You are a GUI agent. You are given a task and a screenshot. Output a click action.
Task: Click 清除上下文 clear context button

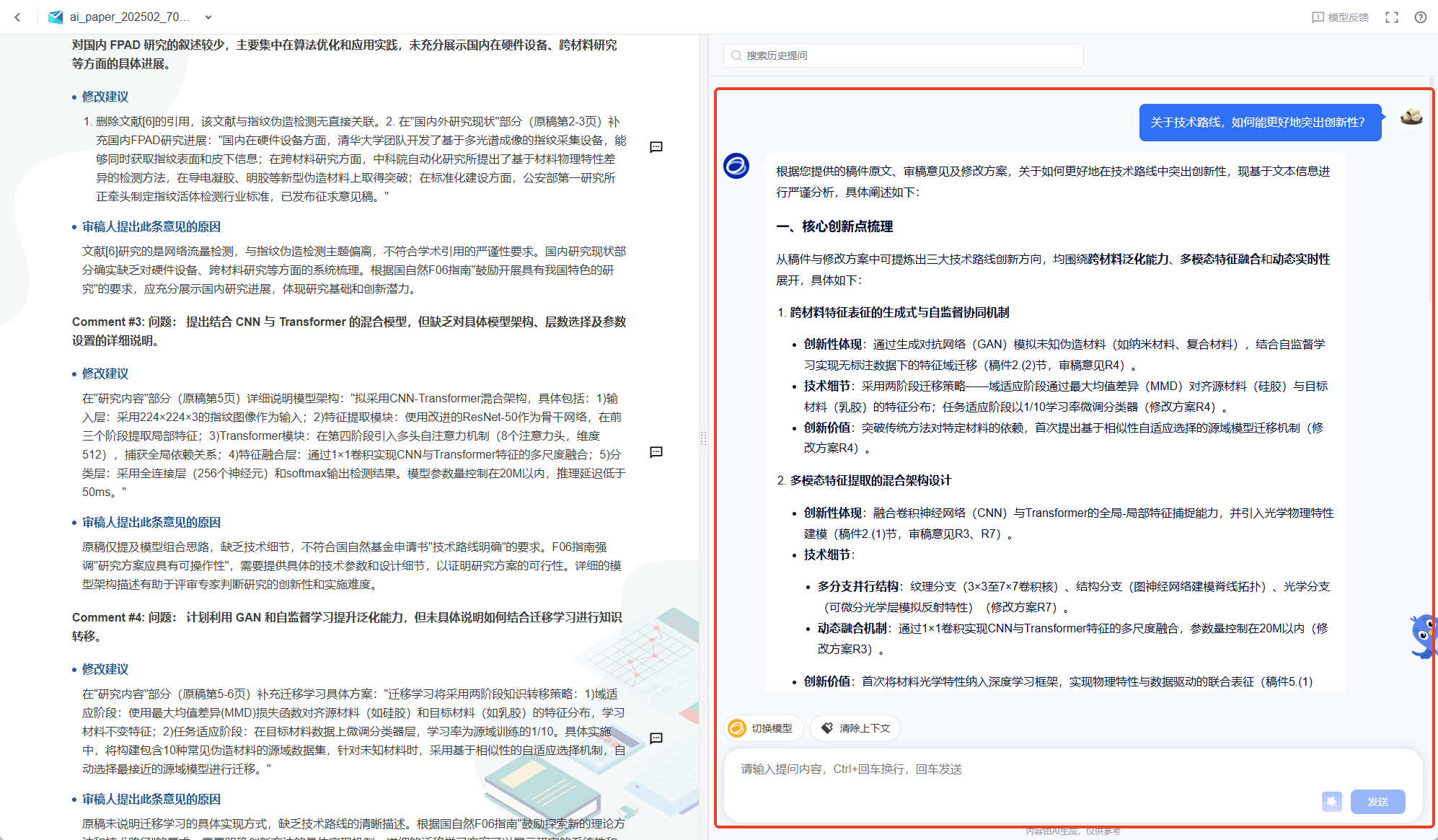coord(855,728)
